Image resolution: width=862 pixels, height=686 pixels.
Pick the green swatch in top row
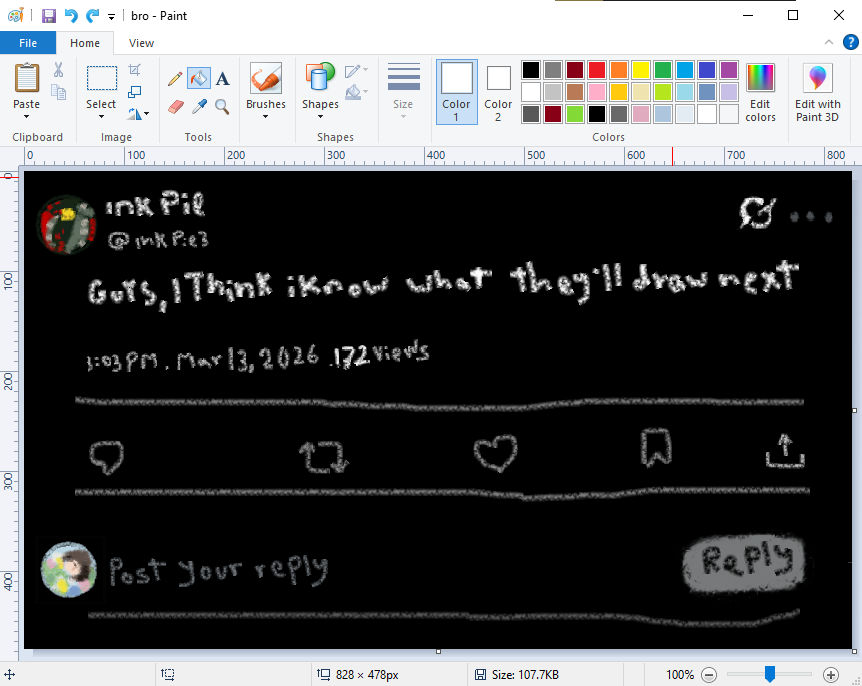(x=663, y=70)
